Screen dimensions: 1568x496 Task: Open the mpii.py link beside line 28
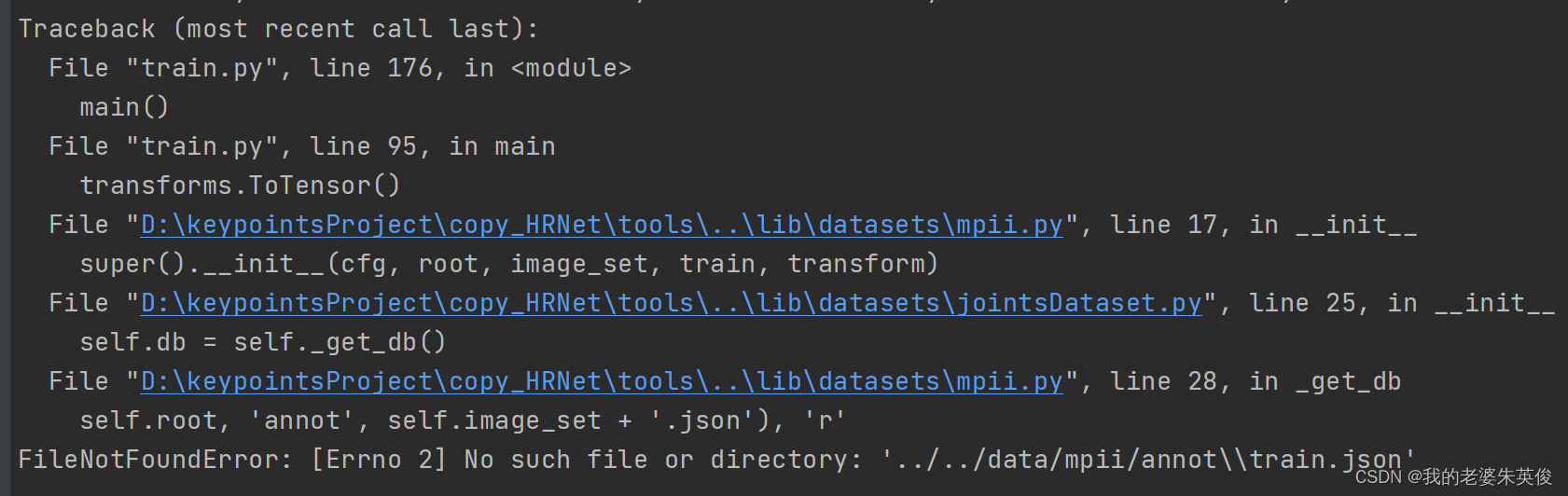click(602, 381)
